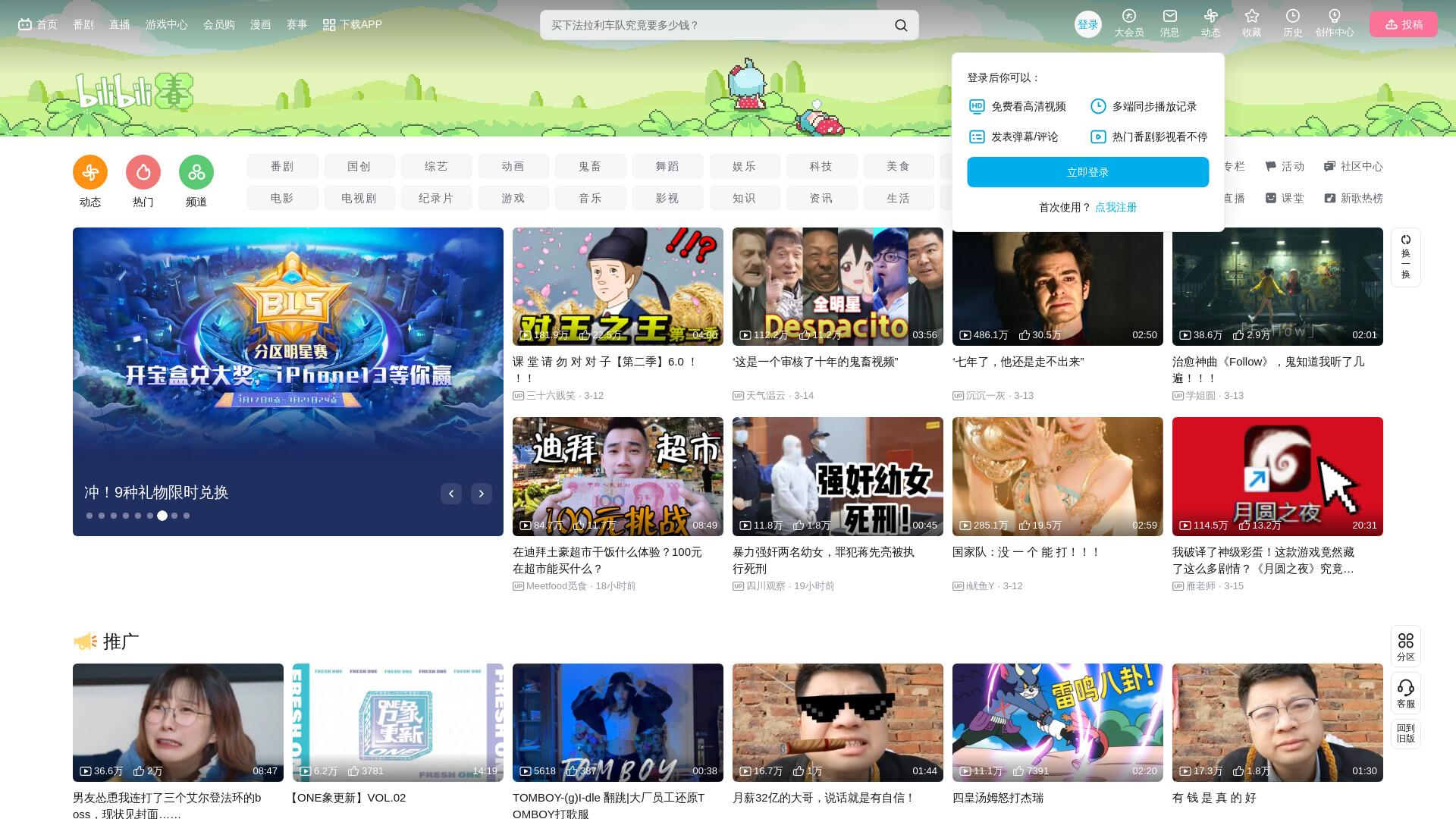Open 会员购 in top nav

219,24
